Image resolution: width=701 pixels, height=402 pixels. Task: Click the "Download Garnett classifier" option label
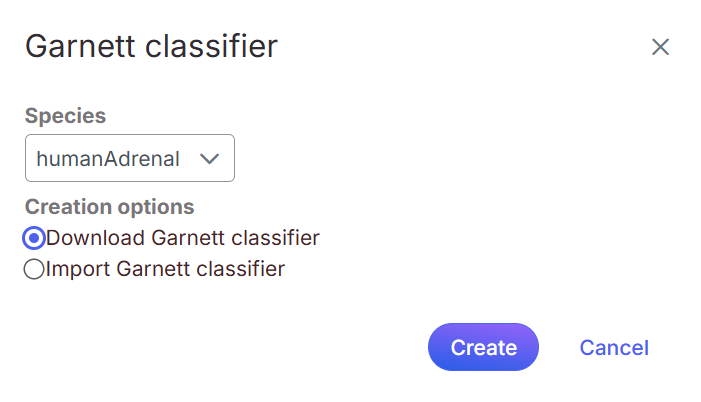183,238
